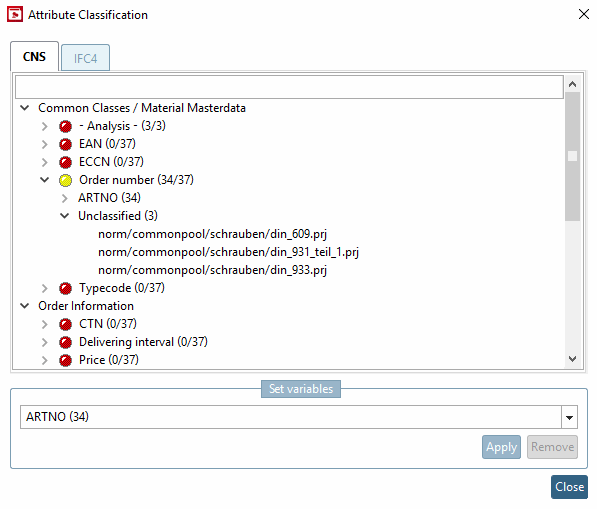Collapse Common Classes / Material Masterdata node
597x509 pixels.
coord(25,108)
